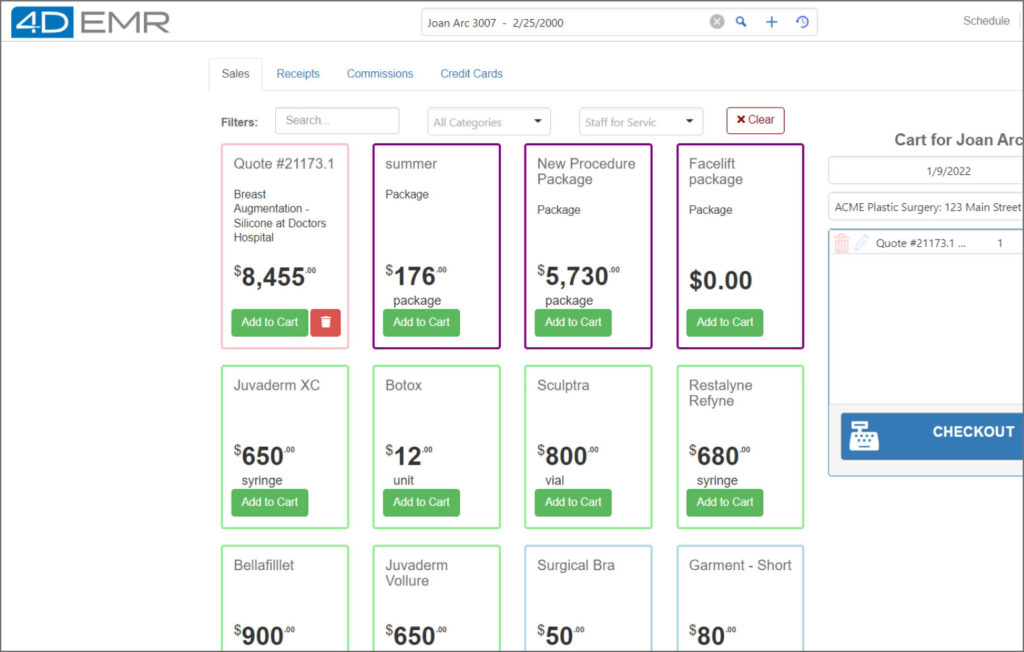Image resolution: width=1024 pixels, height=652 pixels.
Task: Go to the Credit Cards tab
Action: tap(471, 74)
